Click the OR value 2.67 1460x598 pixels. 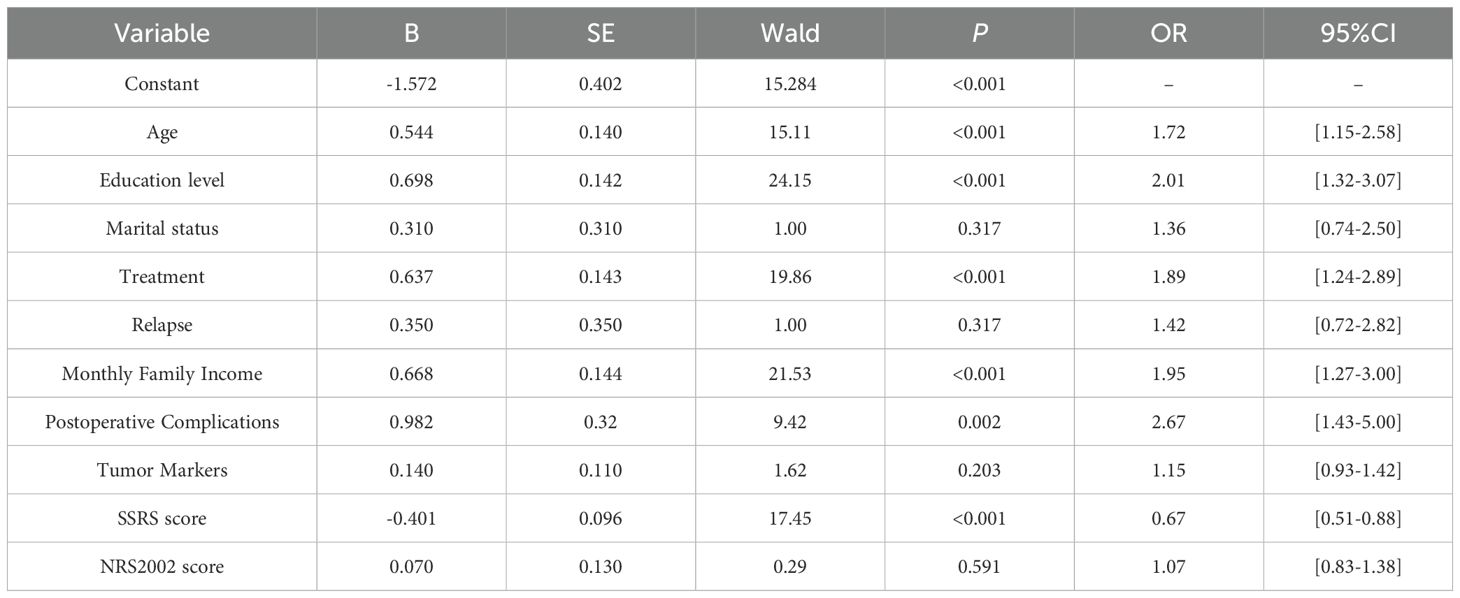click(x=1168, y=422)
